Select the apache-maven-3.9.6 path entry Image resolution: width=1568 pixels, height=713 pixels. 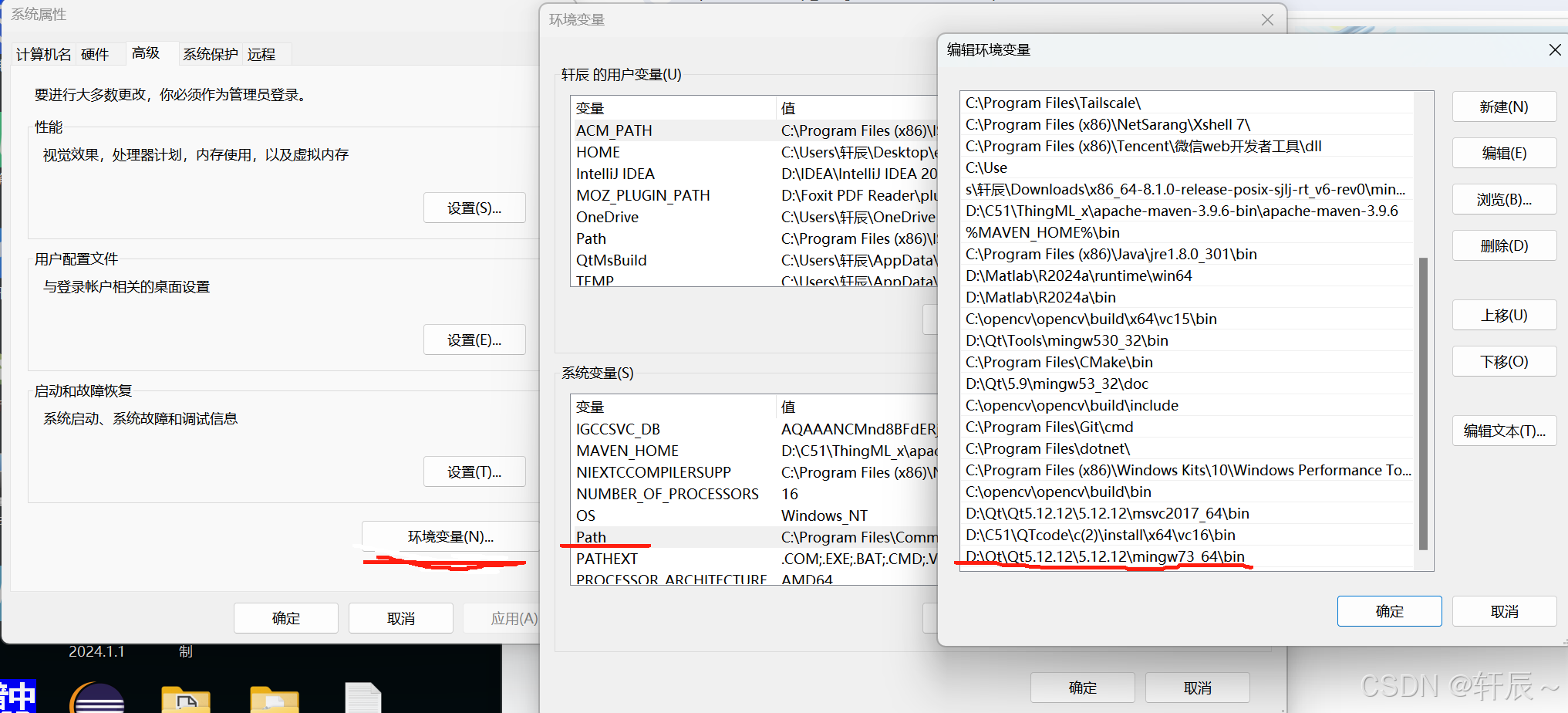click(x=1187, y=211)
